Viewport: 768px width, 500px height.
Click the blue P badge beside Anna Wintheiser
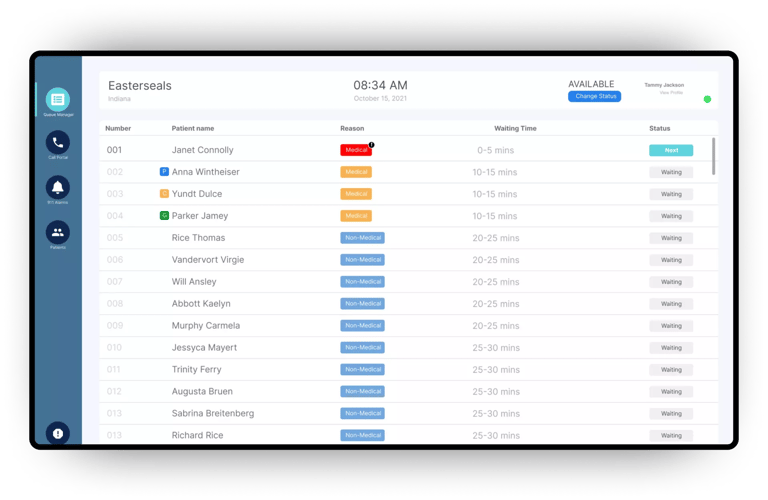click(165, 172)
